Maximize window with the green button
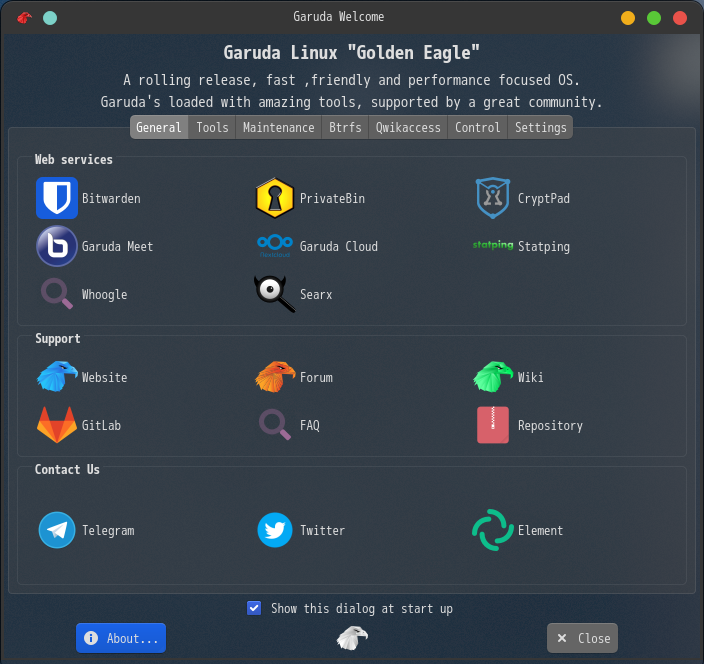 coord(654,18)
